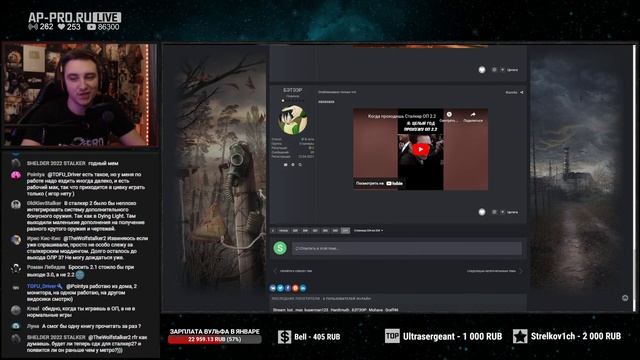
Task: Click the Share arrow icon on YouTube embed
Action: click(x=473, y=115)
